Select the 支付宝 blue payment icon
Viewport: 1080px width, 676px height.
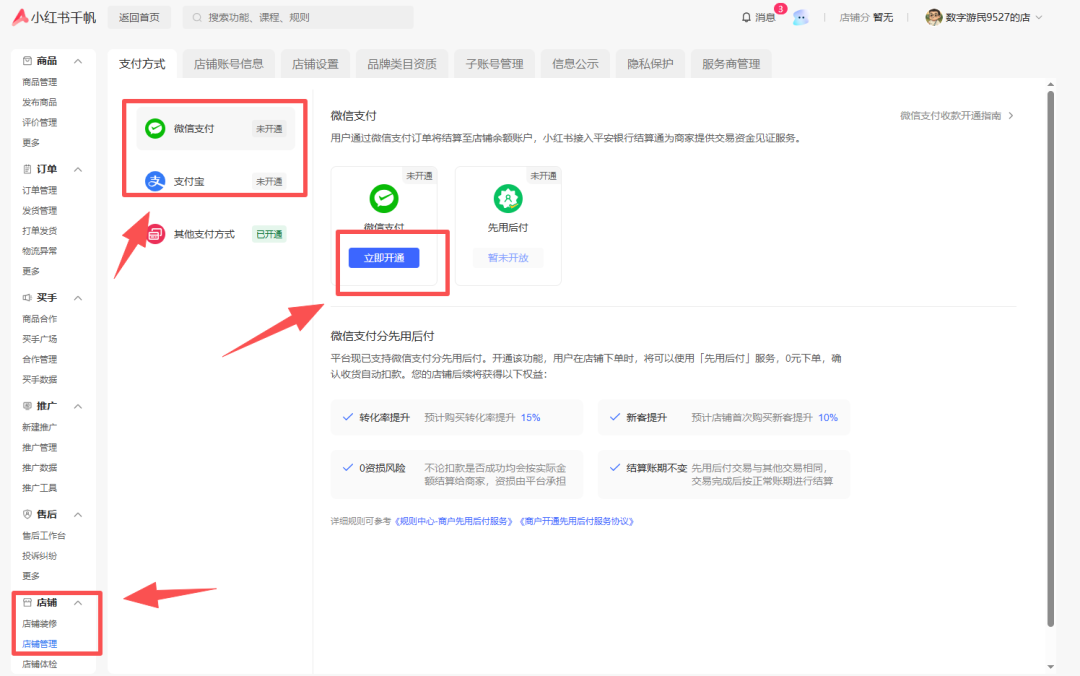click(x=154, y=181)
